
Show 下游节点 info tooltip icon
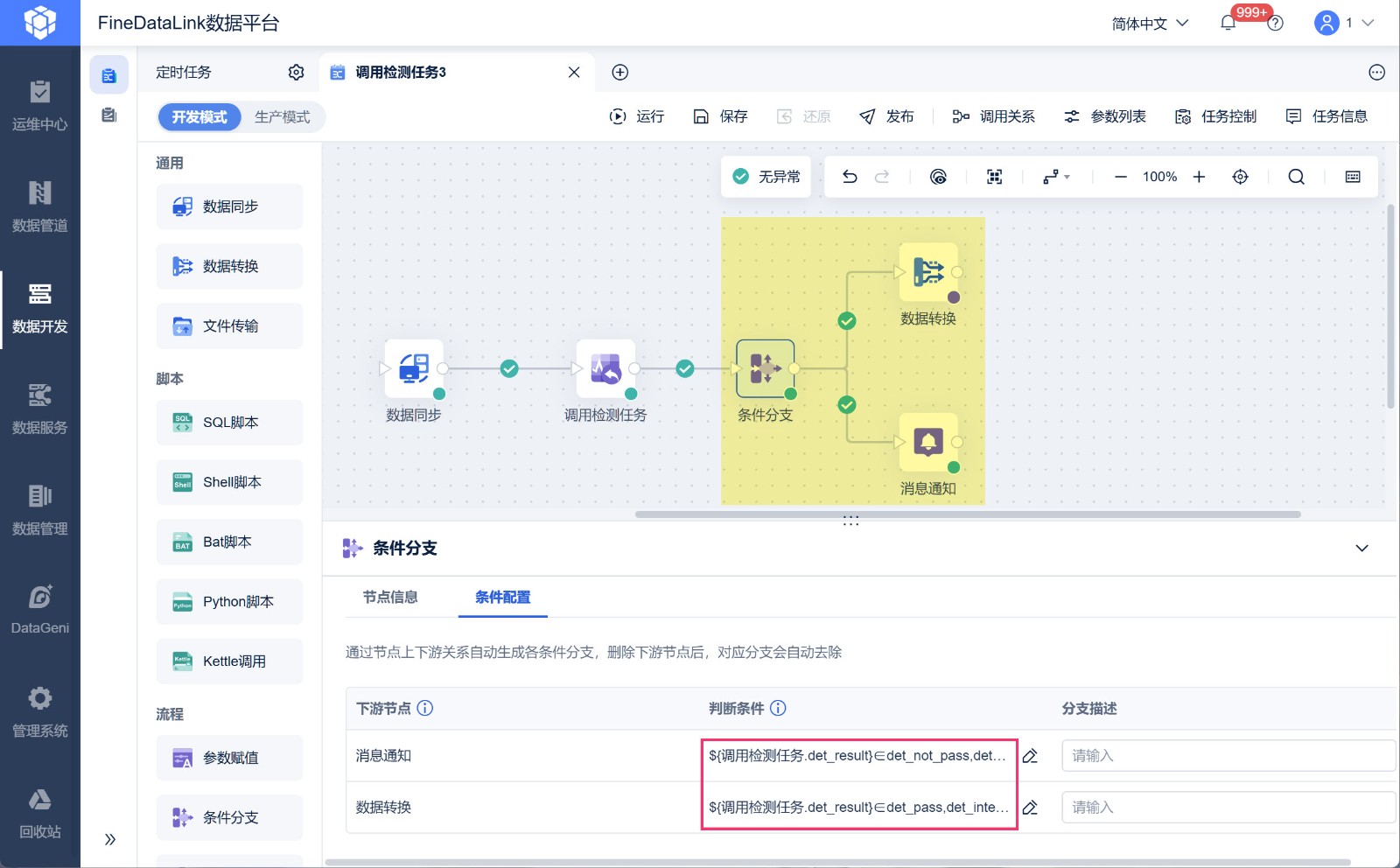(425, 709)
